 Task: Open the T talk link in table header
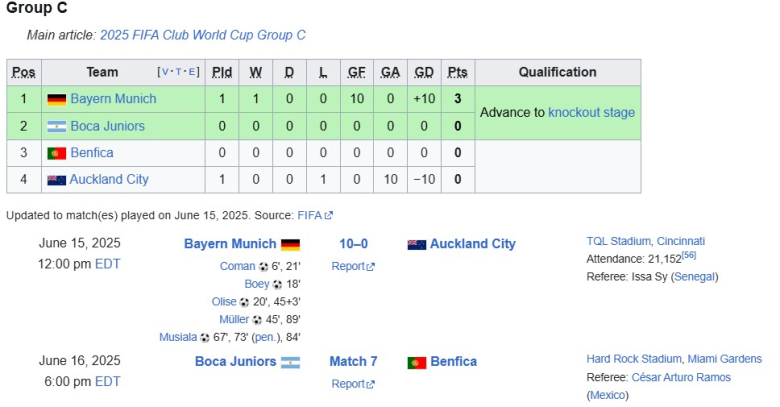tap(179, 72)
